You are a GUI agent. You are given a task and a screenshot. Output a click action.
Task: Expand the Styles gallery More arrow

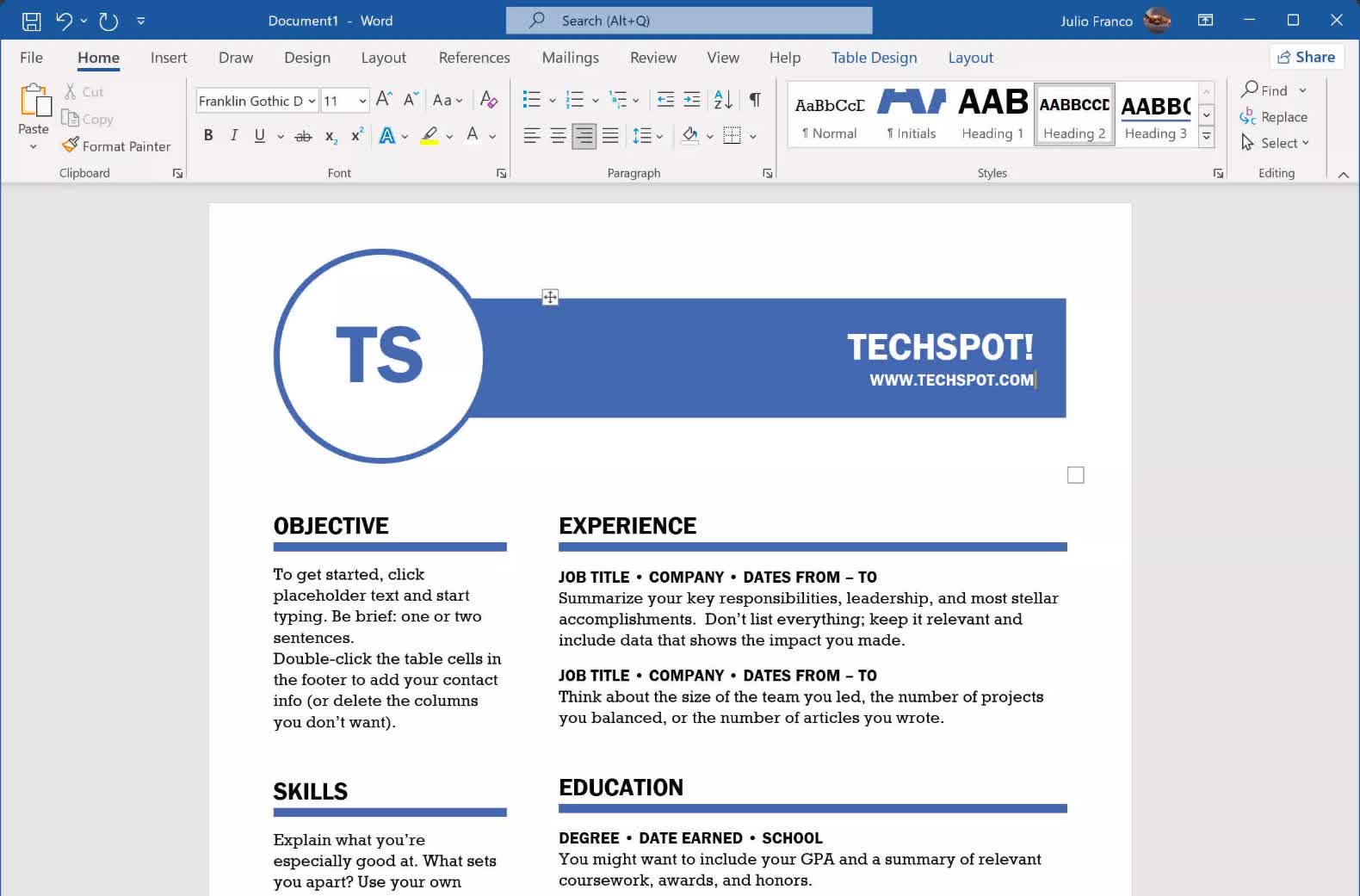(1207, 136)
